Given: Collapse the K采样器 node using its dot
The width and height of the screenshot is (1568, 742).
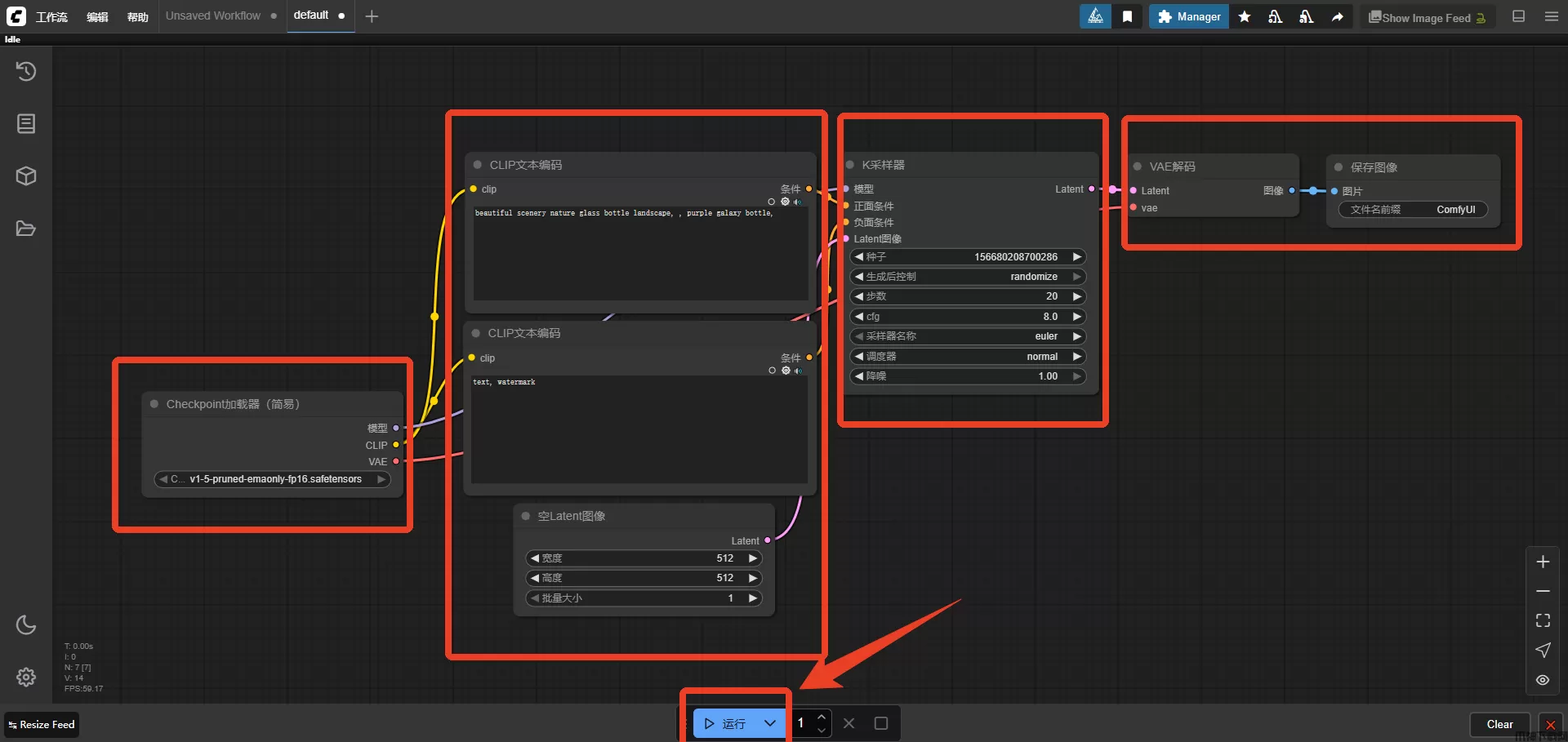Looking at the screenshot, I should [850, 165].
